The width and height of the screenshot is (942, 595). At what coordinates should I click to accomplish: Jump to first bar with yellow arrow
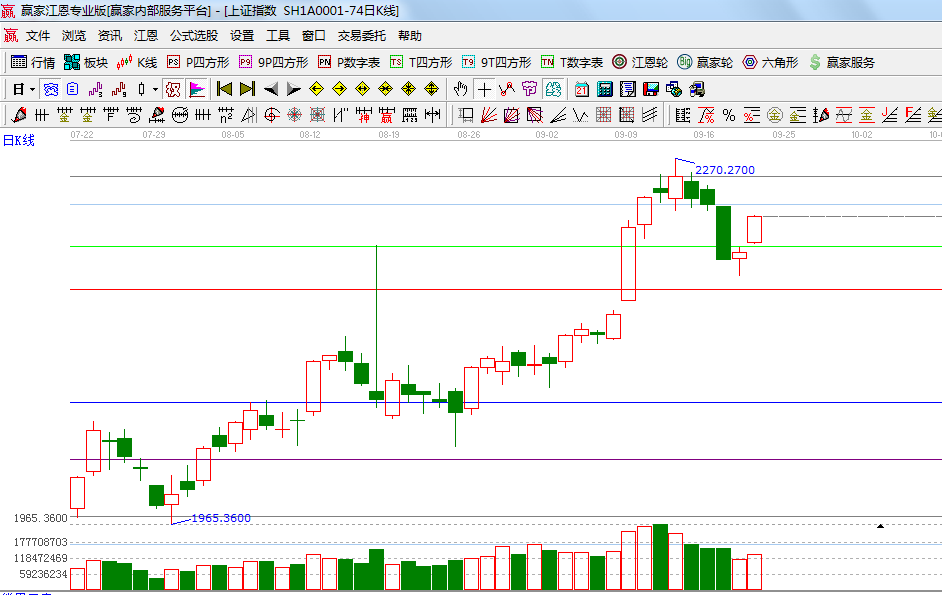coord(224,89)
